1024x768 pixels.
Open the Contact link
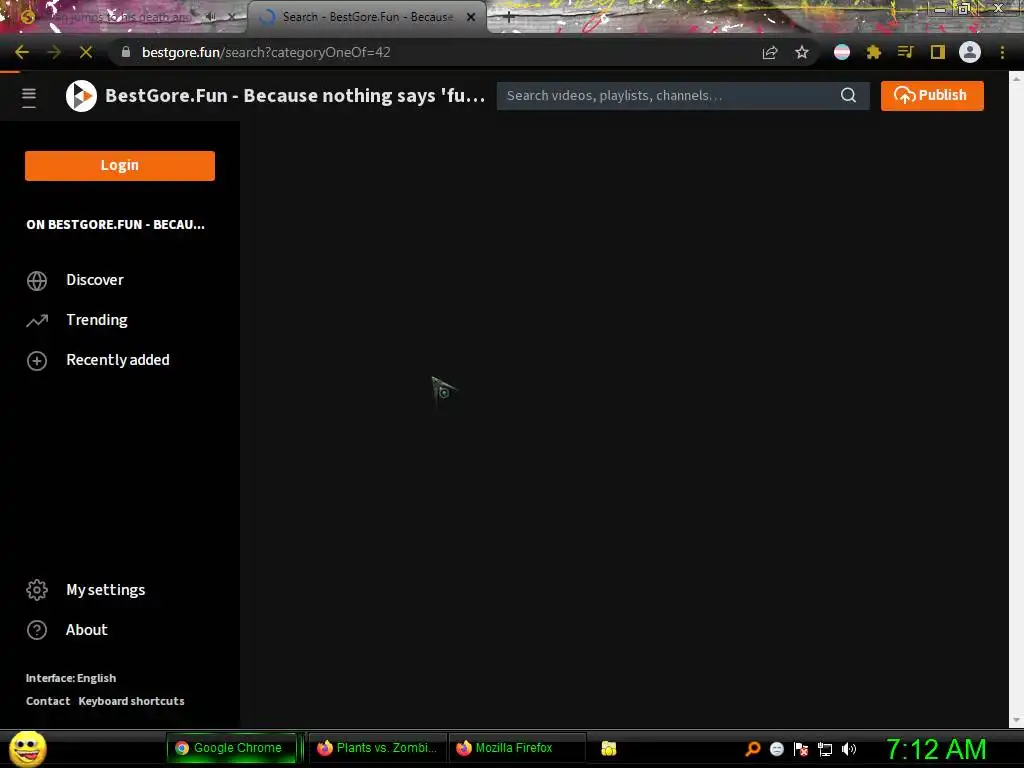pos(48,701)
